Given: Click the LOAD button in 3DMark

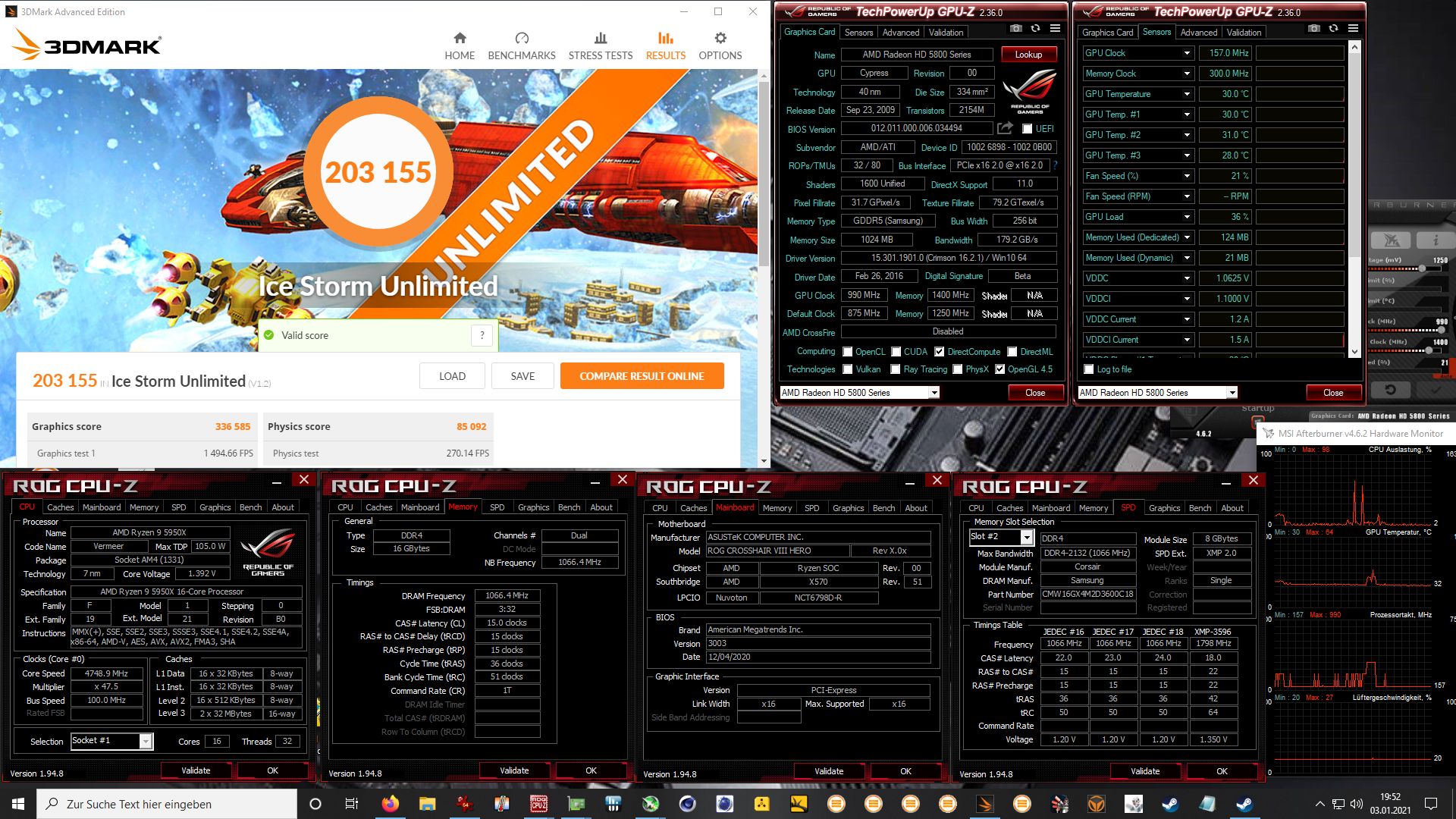Looking at the screenshot, I should 452,376.
